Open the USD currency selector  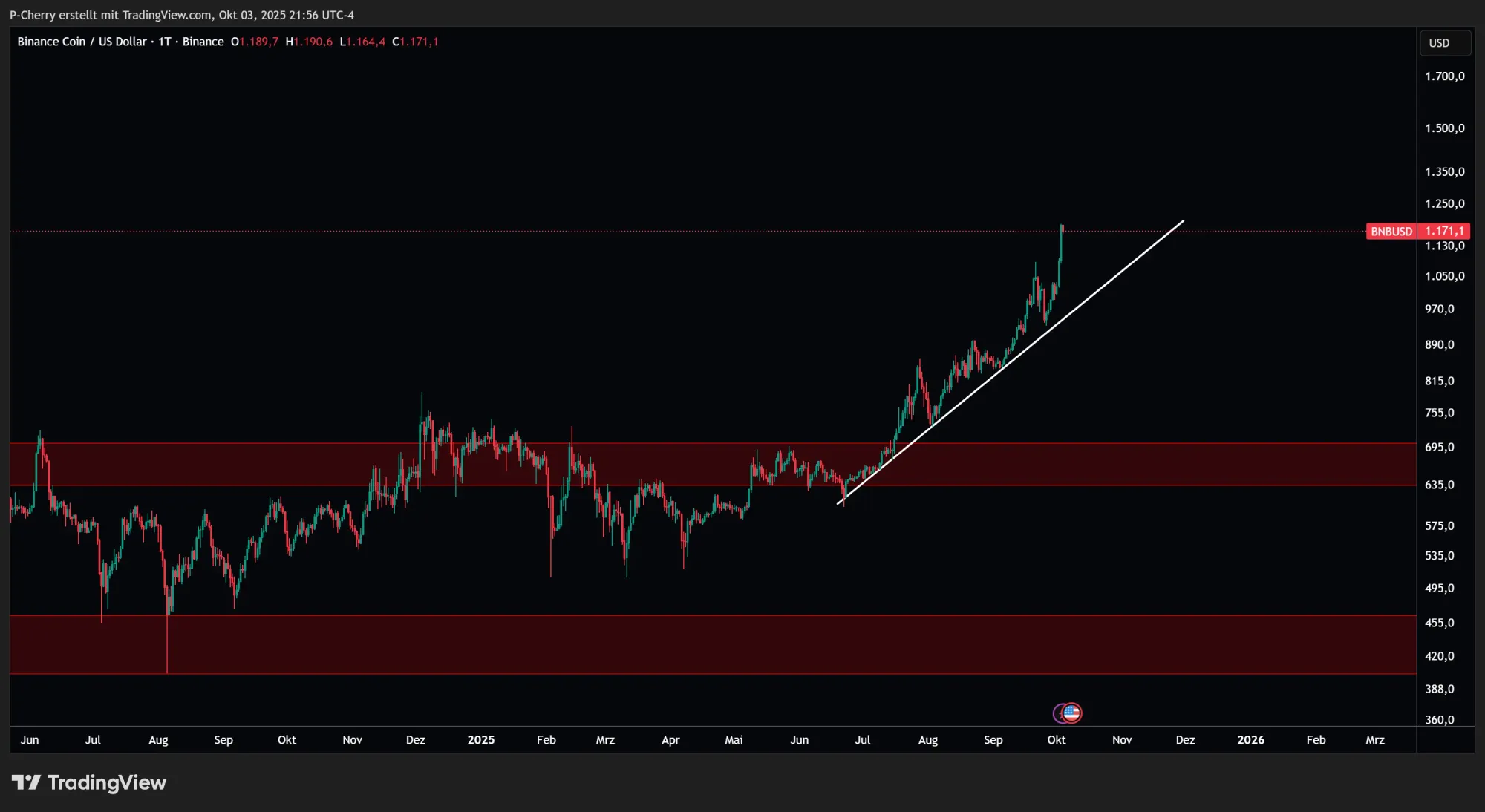(x=1443, y=43)
